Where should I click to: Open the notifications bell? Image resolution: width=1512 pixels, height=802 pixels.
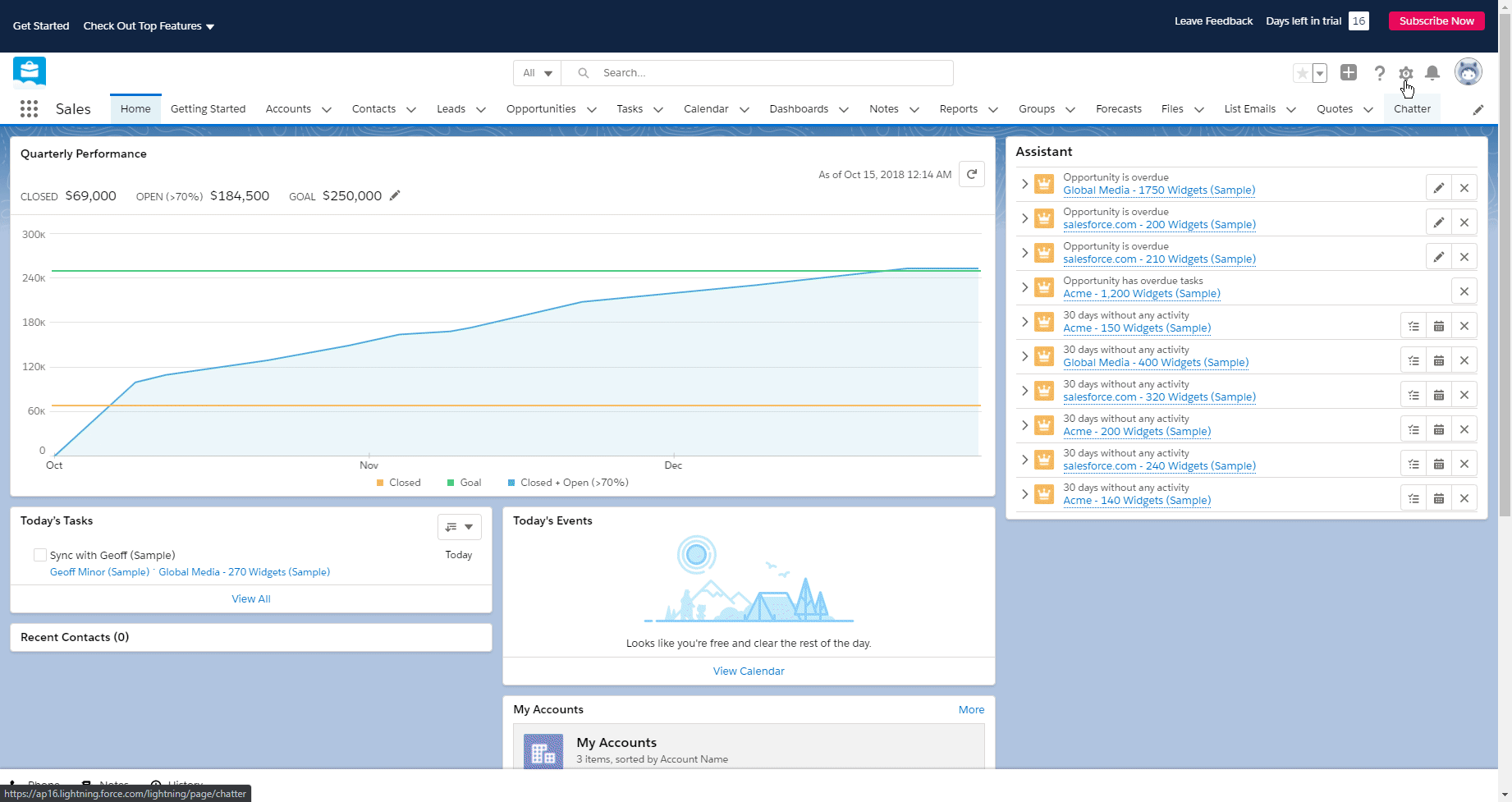click(x=1432, y=73)
